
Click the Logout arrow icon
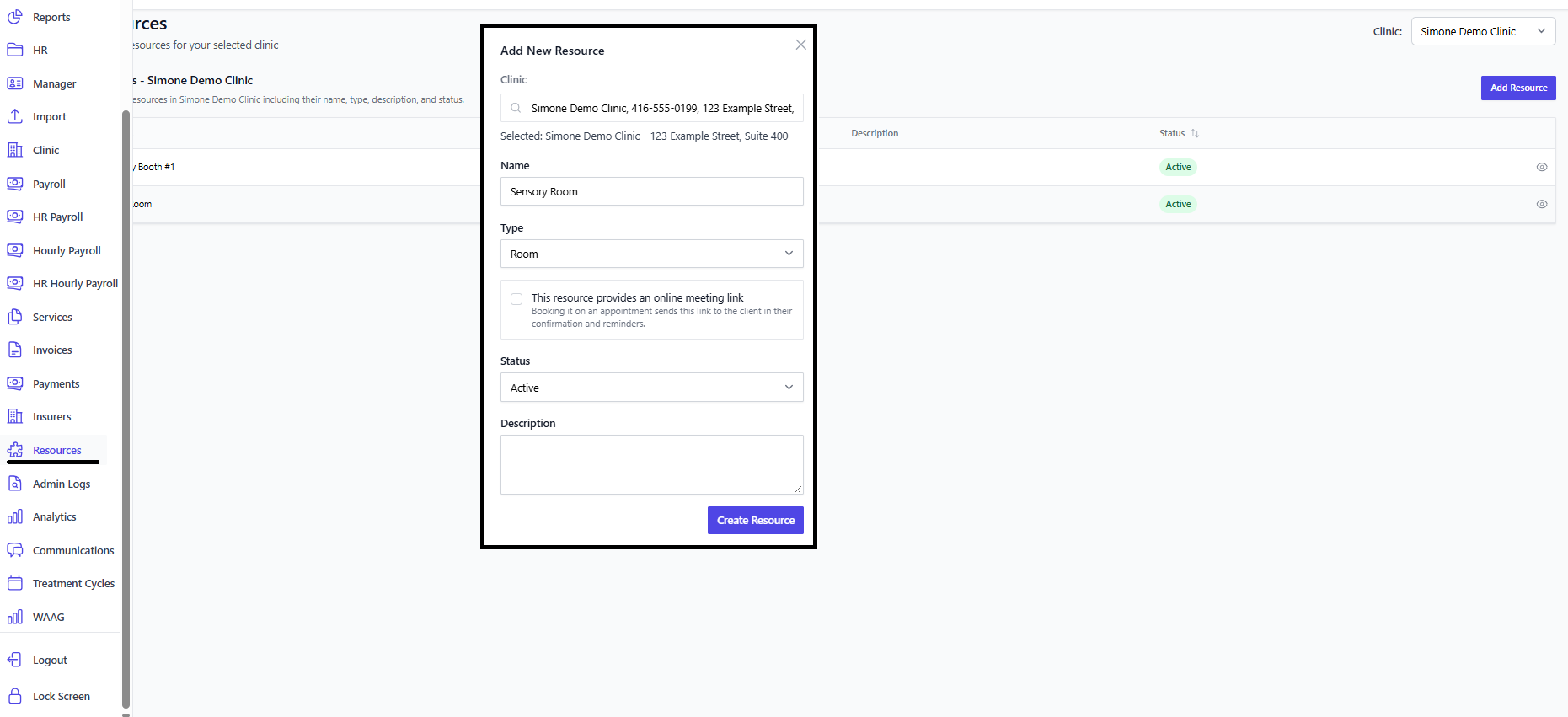(x=15, y=660)
